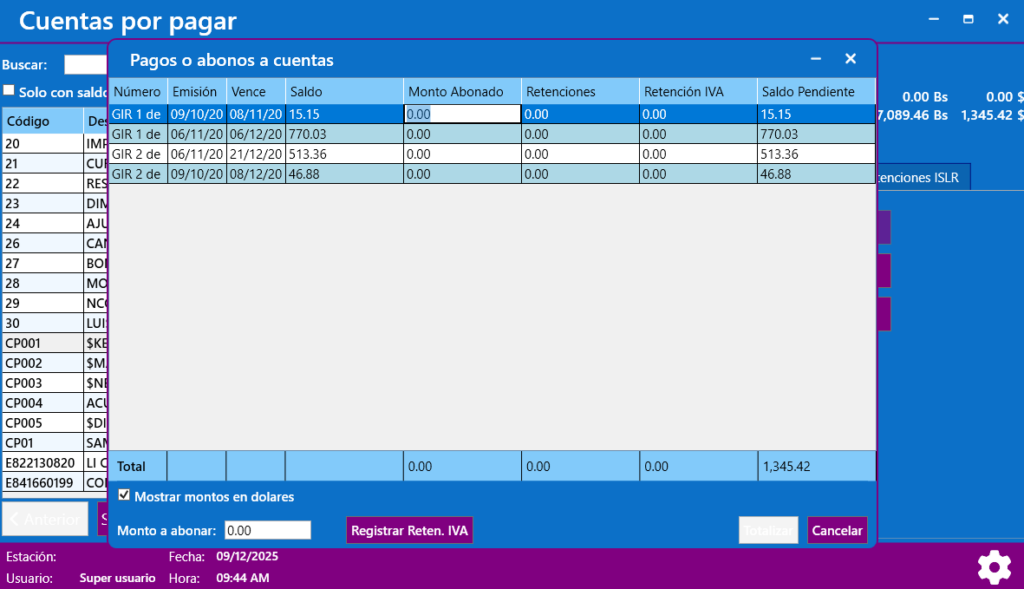Close the Pagos o abonos dialog
This screenshot has height=589, width=1024.
(850, 60)
